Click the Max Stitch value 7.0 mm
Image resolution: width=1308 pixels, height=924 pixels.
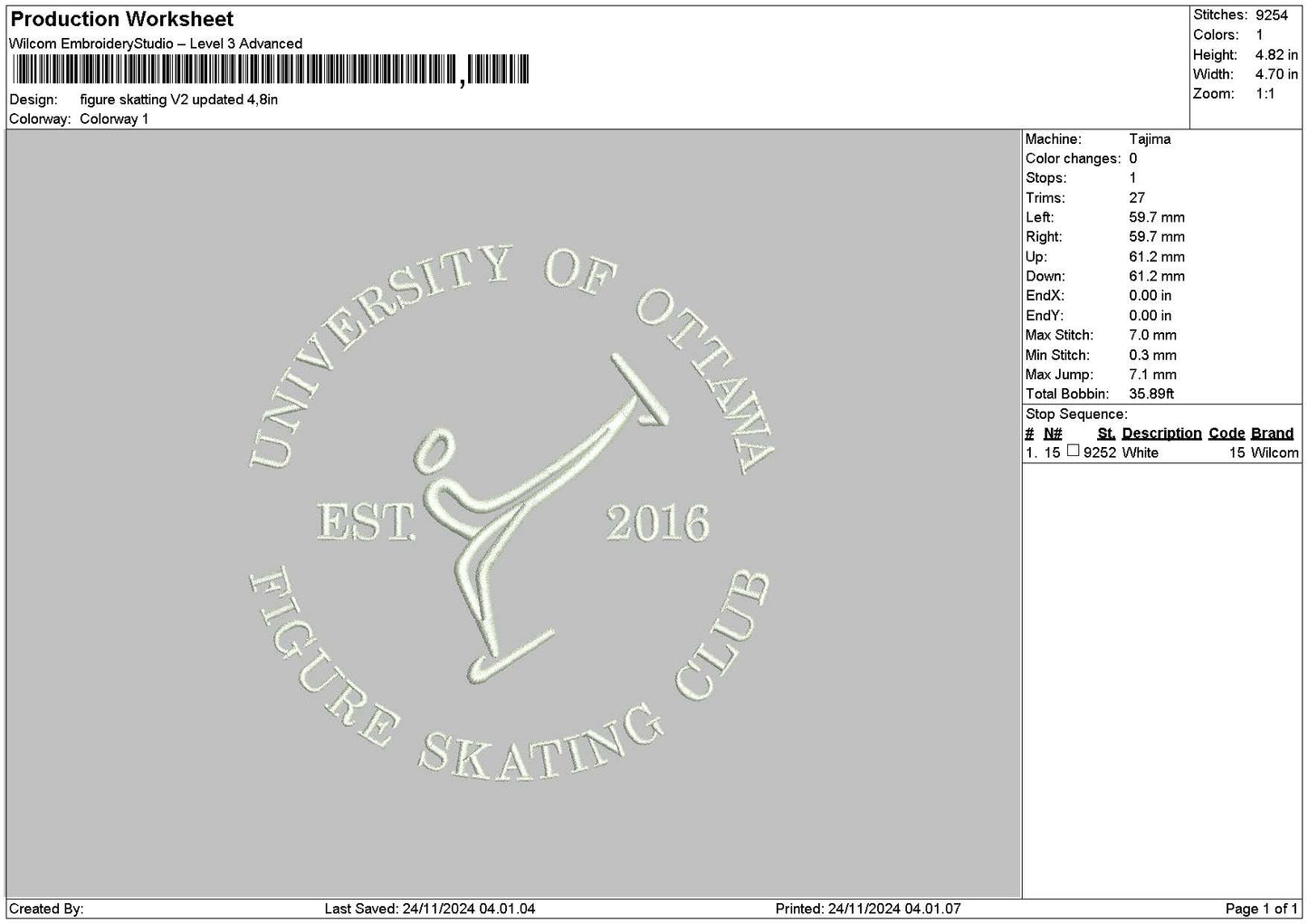1153,336
